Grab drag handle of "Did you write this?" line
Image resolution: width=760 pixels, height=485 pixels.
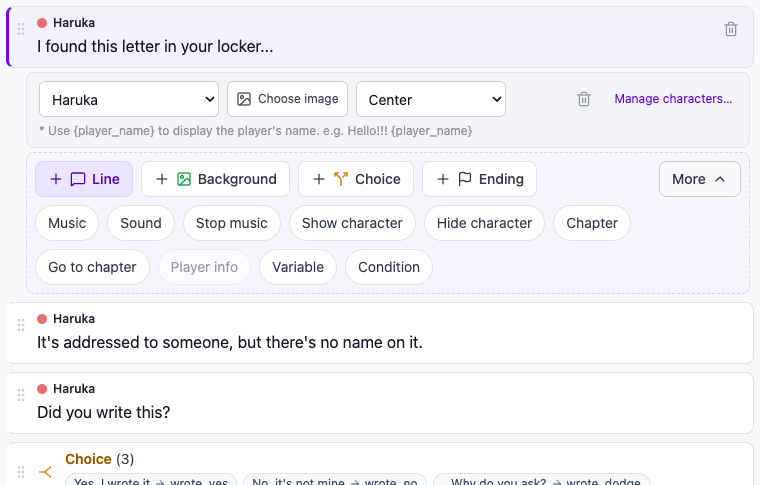coord(21,395)
